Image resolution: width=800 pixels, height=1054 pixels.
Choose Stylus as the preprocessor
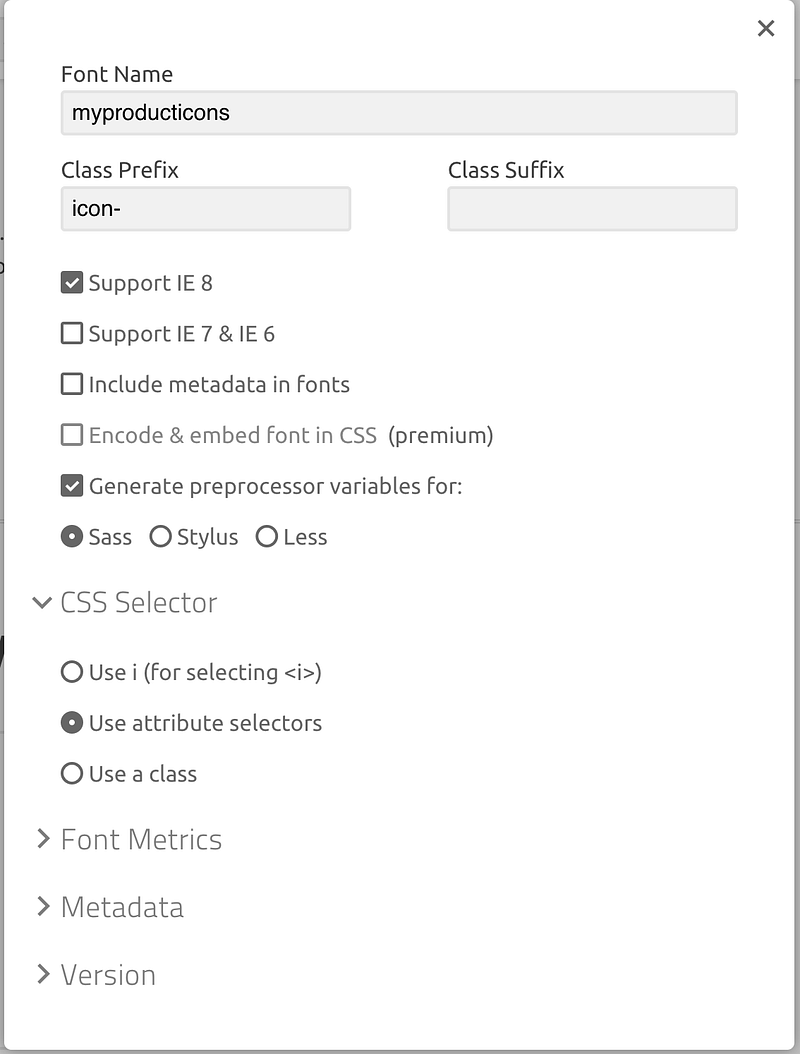pos(160,537)
